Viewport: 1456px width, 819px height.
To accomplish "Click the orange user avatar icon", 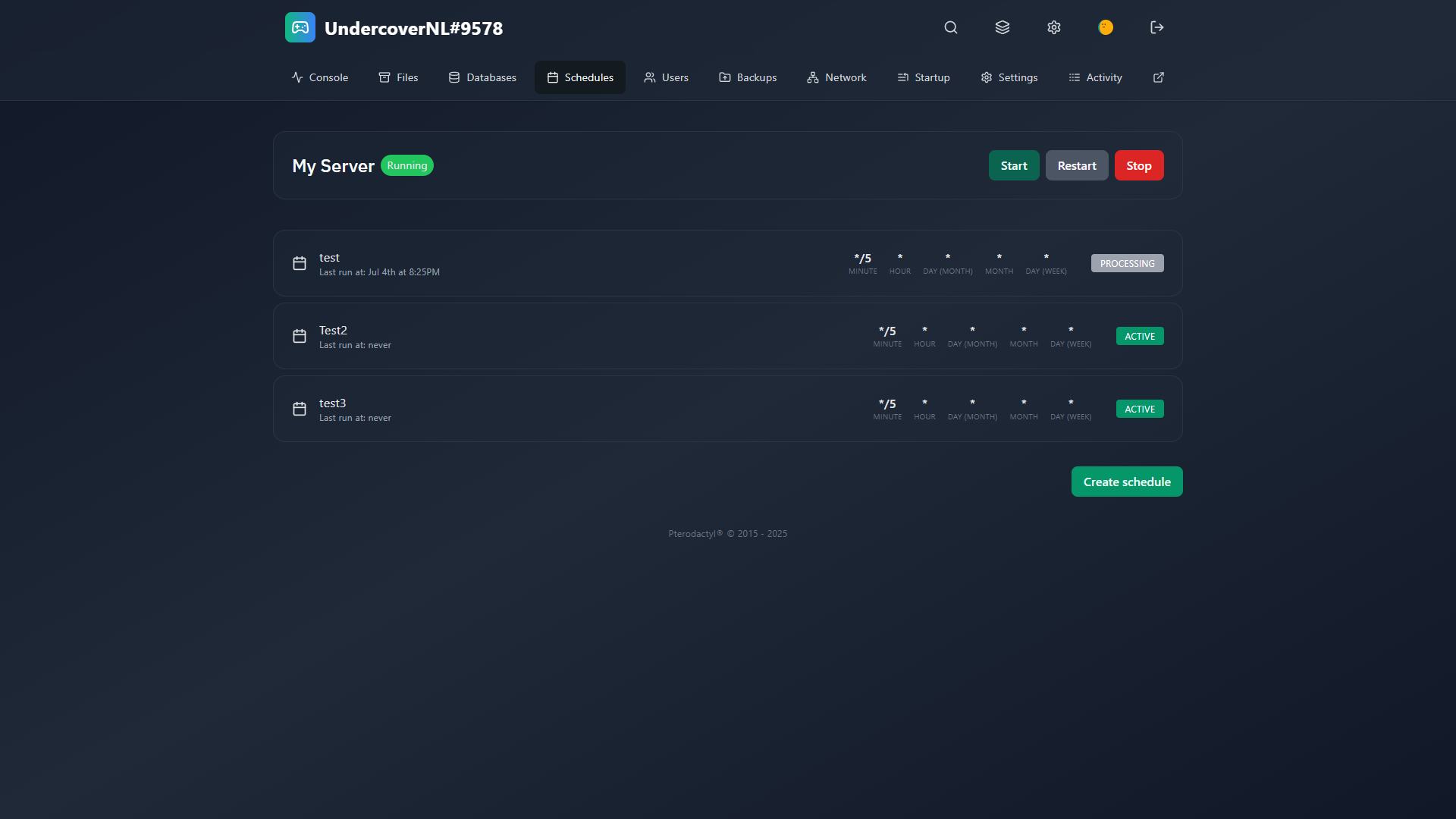I will tap(1105, 27).
